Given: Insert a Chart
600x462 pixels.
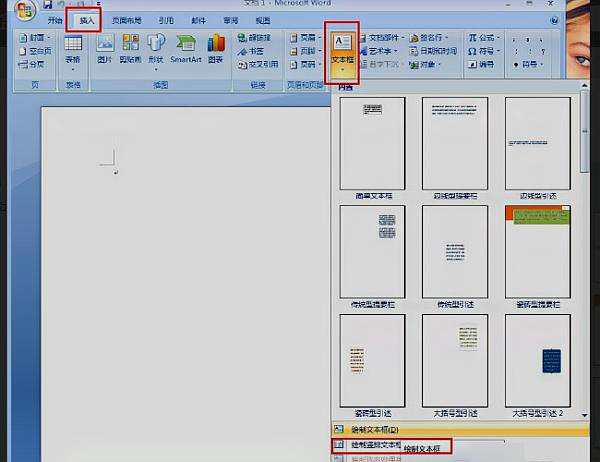Looking at the screenshot, I should point(216,49).
